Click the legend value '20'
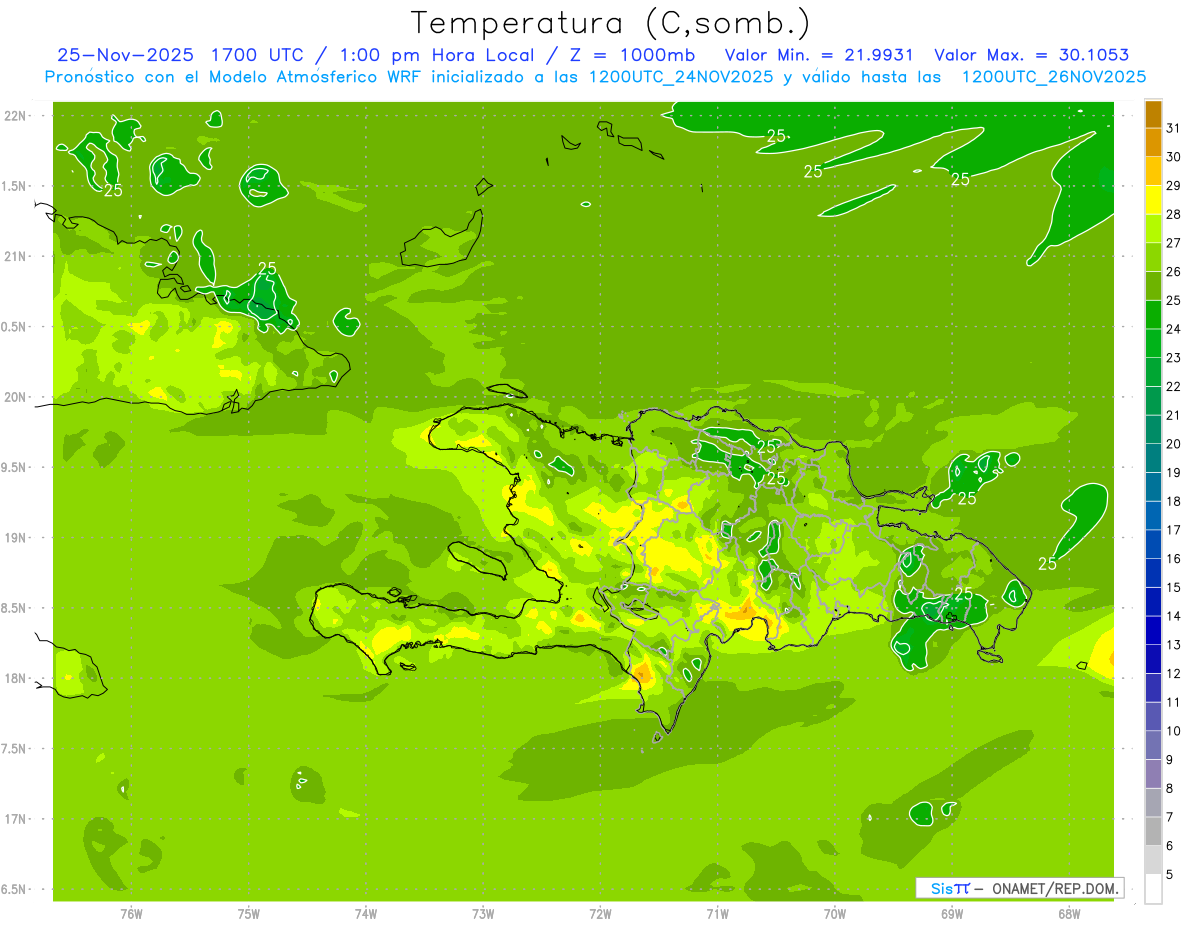Viewport: 1200px width, 927px height. 1174,444
